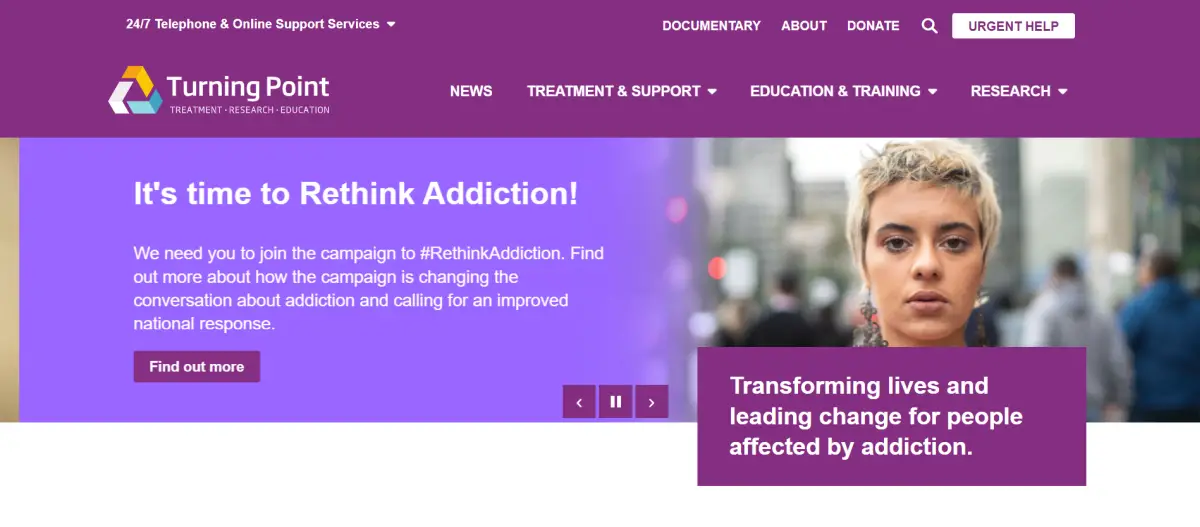Go to the About page

point(804,26)
